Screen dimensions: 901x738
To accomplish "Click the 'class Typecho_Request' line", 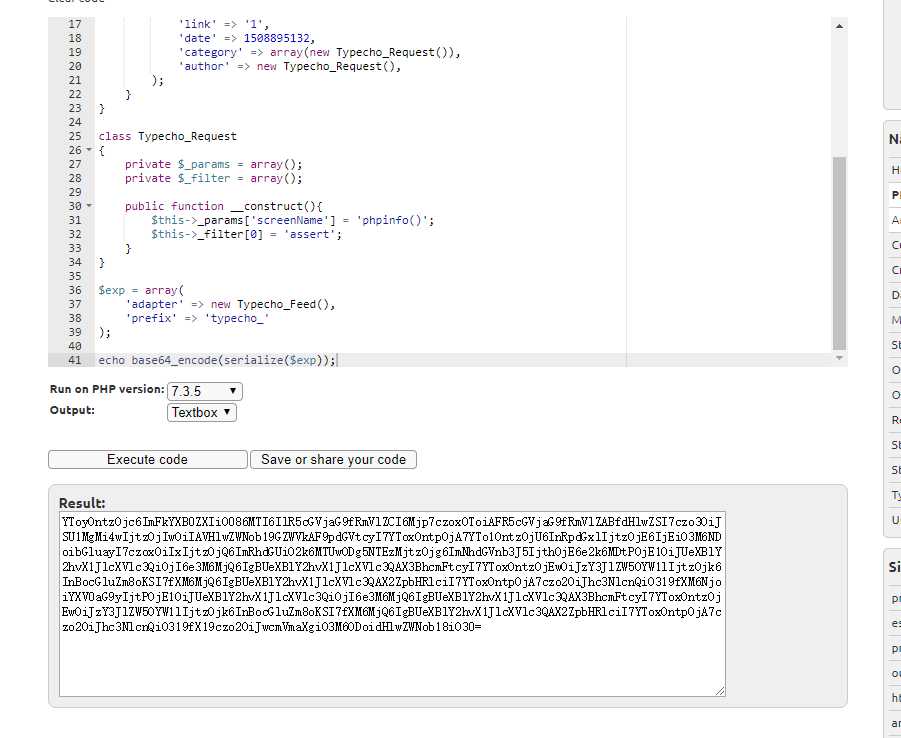I will pos(167,136).
